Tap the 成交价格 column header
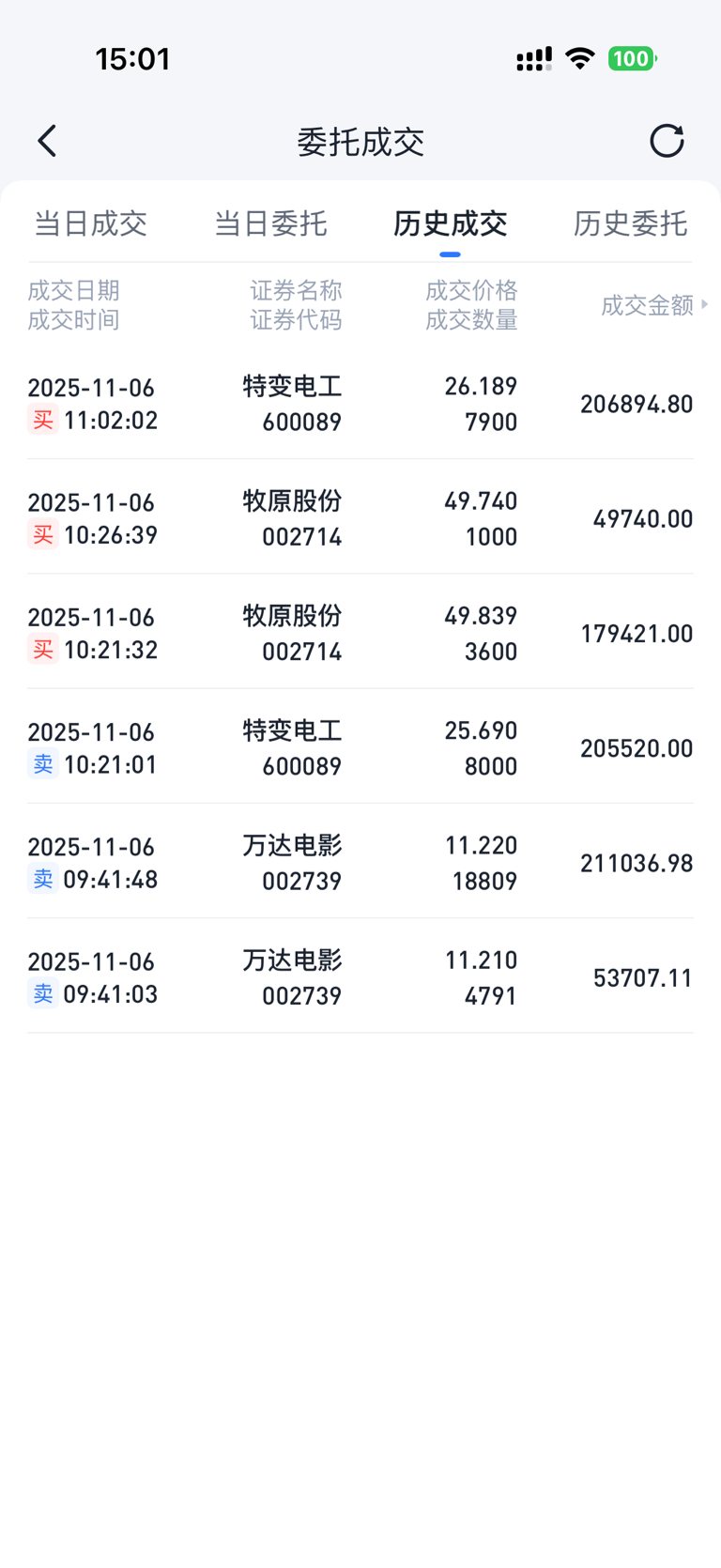The width and height of the screenshot is (721, 1568). click(471, 291)
